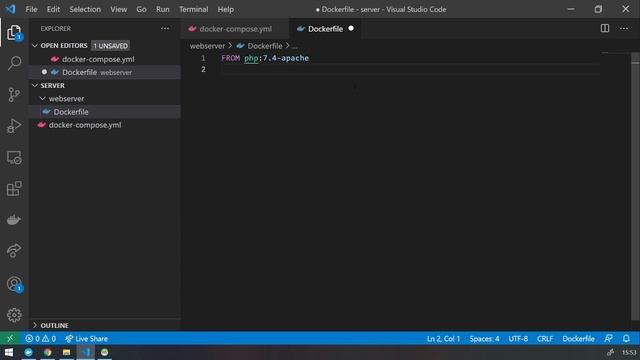Switch to the docker-compose.yml tab

click(x=235, y=29)
